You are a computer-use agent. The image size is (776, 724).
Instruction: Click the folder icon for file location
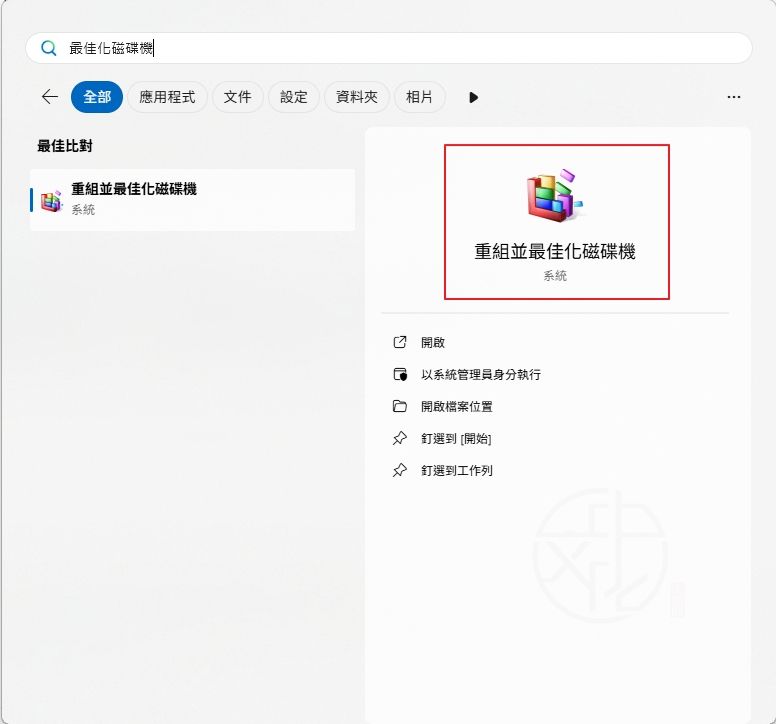tap(400, 406)
